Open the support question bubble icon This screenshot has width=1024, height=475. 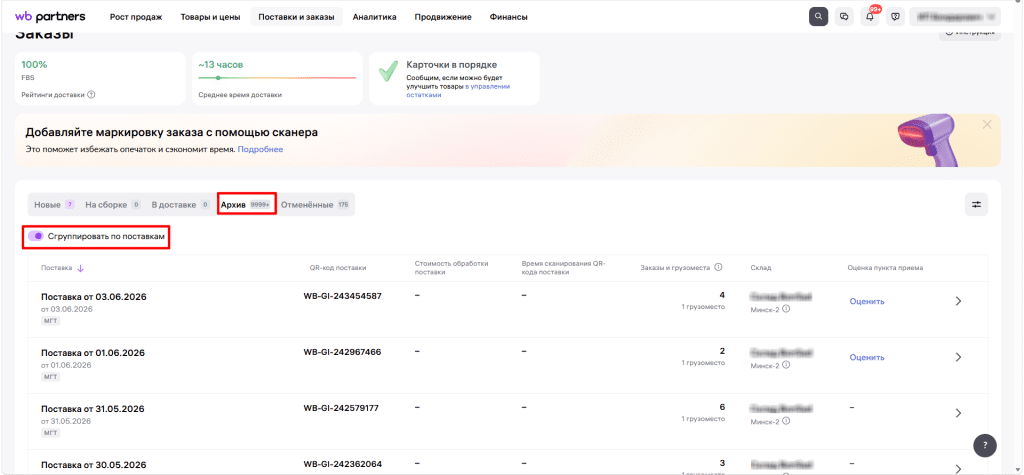895,17
